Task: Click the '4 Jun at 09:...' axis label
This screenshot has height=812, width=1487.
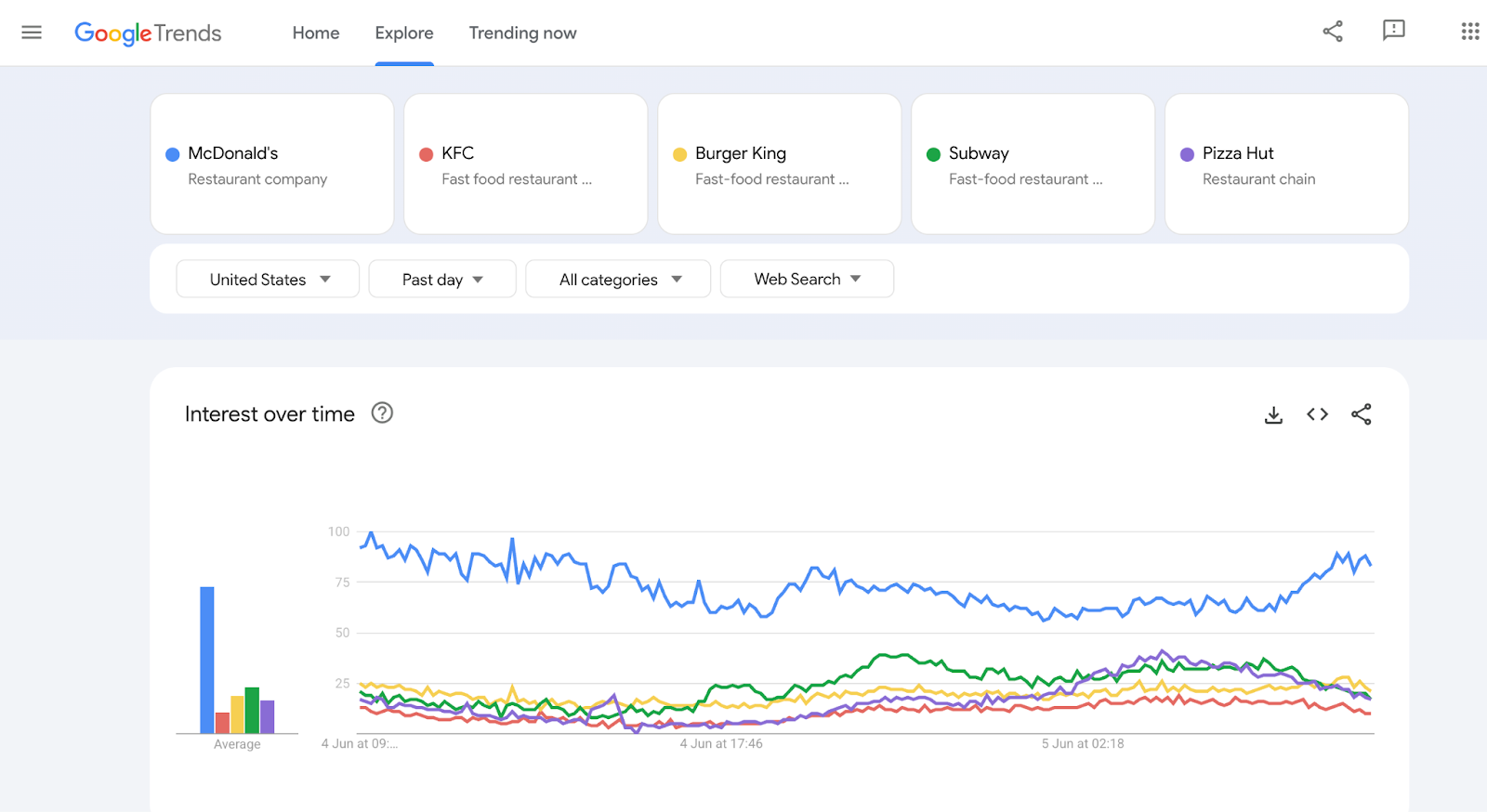Action: [x=360, y=743]
